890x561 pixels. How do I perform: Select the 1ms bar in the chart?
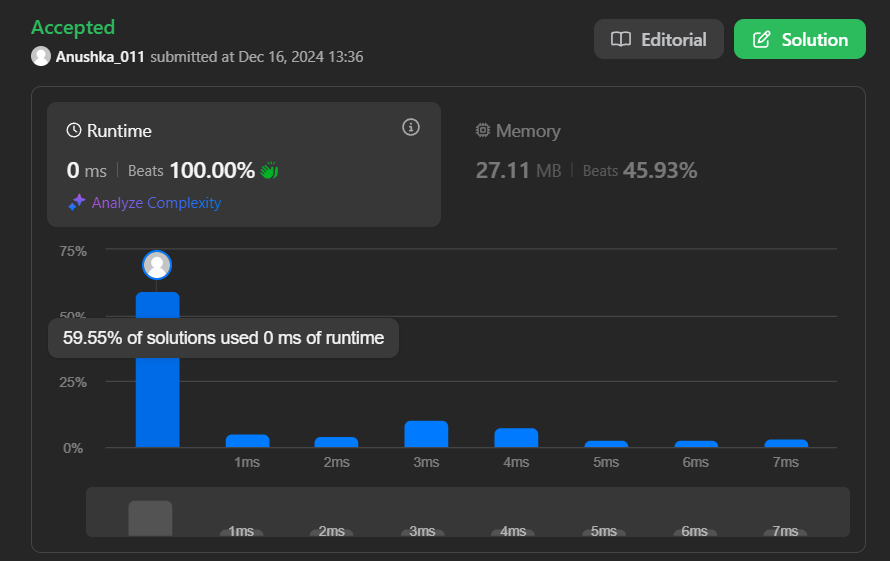click(x=247, y=441)
